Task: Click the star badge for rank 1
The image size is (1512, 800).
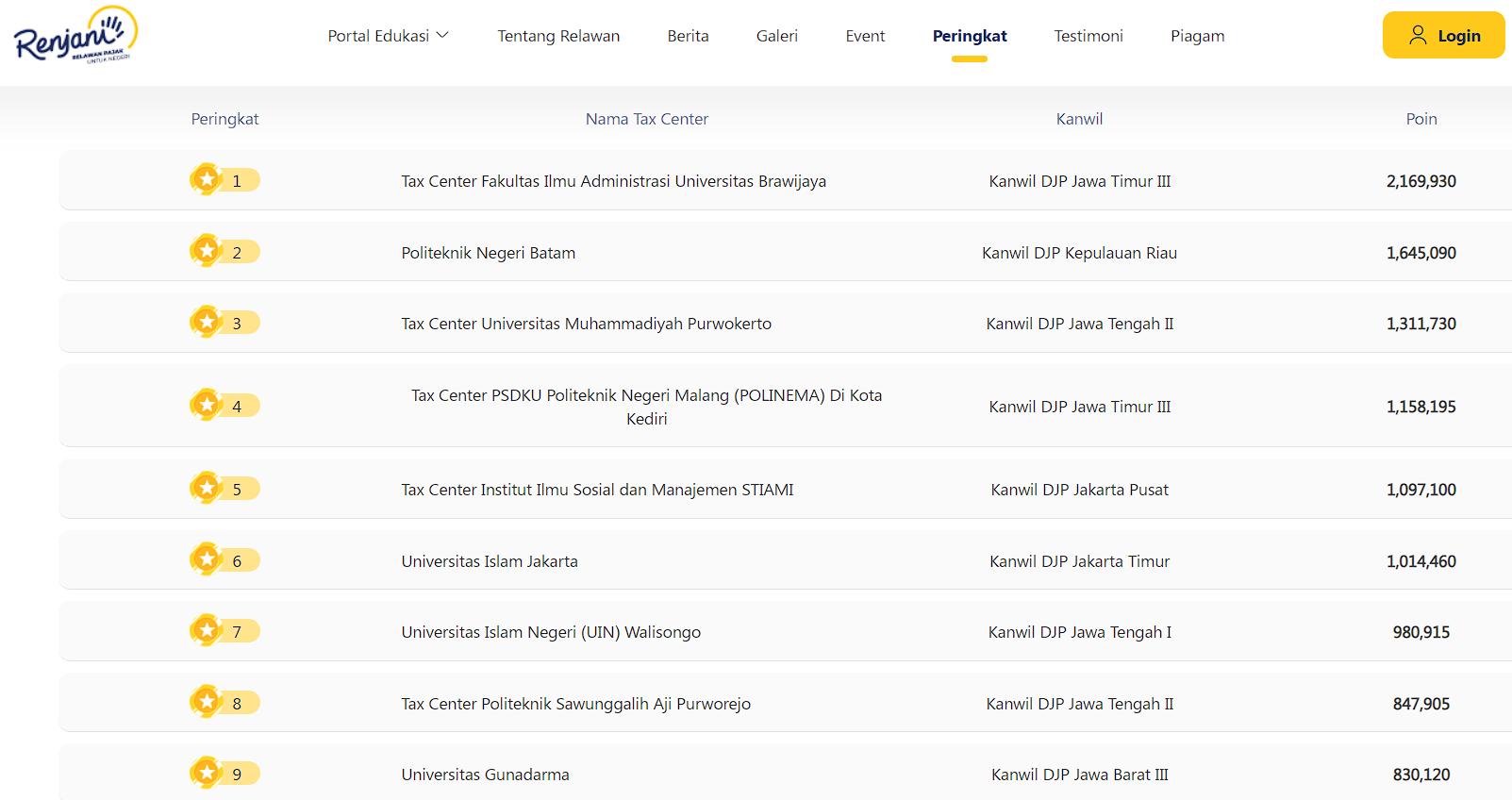Action: tap(207, 179)
